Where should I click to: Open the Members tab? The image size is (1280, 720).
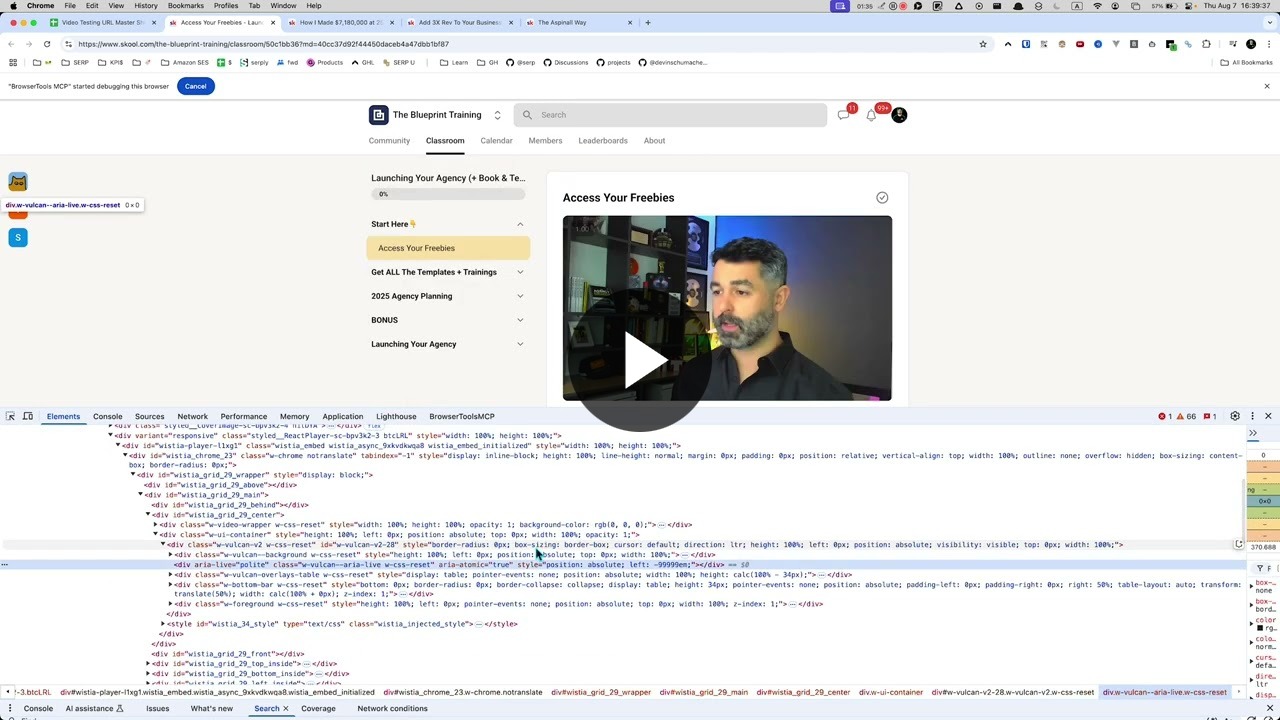click(545, 141)
